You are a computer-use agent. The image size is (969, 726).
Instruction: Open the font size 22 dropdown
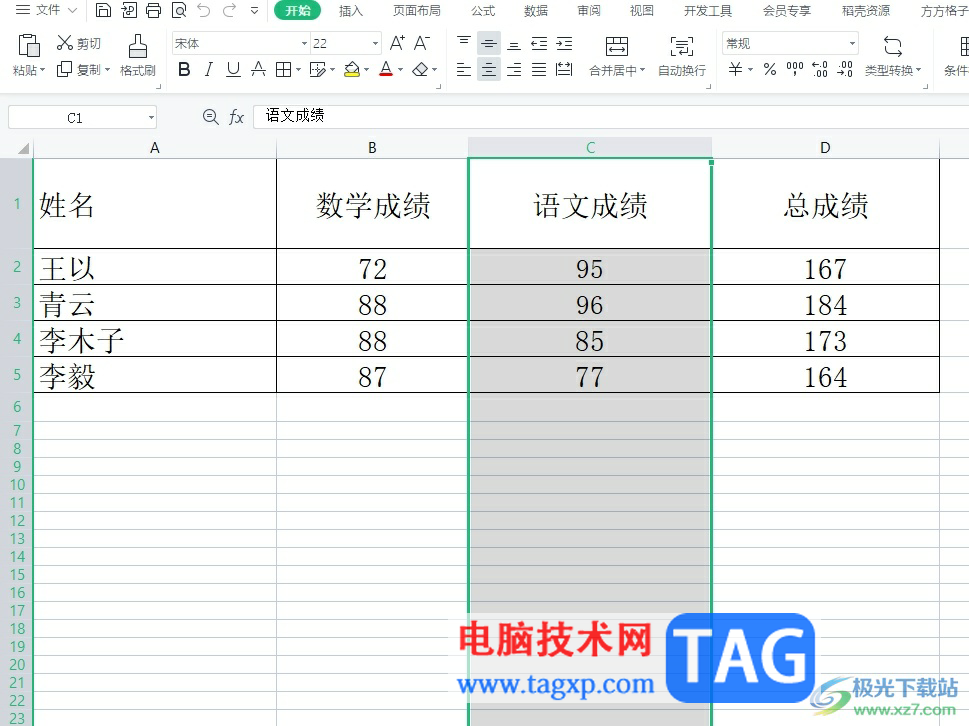(x=375, y=43)
